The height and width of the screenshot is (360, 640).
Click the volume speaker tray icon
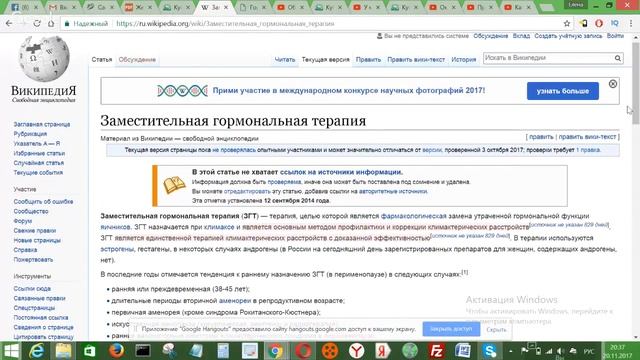click(x=560, y=351)
